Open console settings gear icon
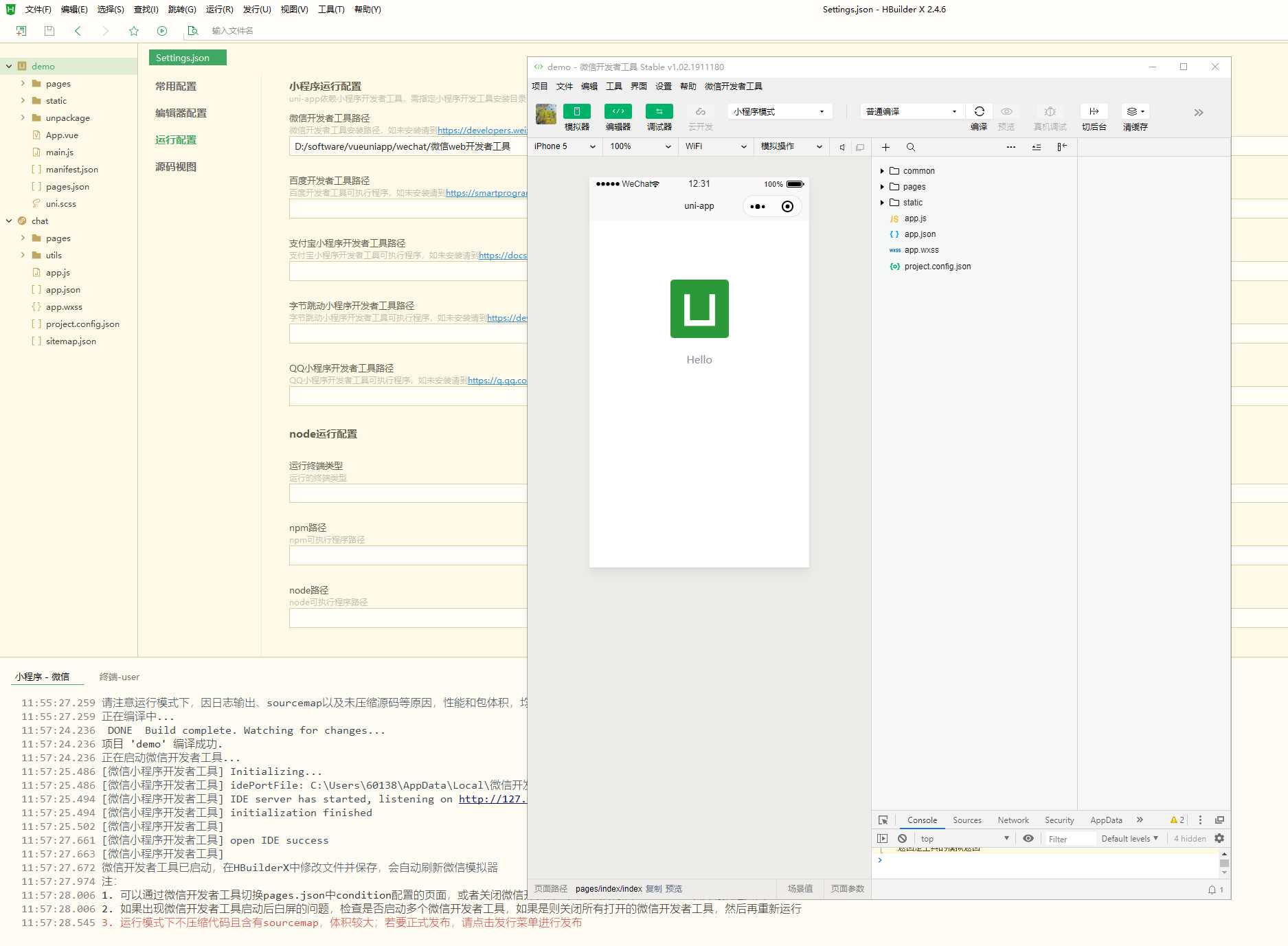 [x=1220, y=839]
